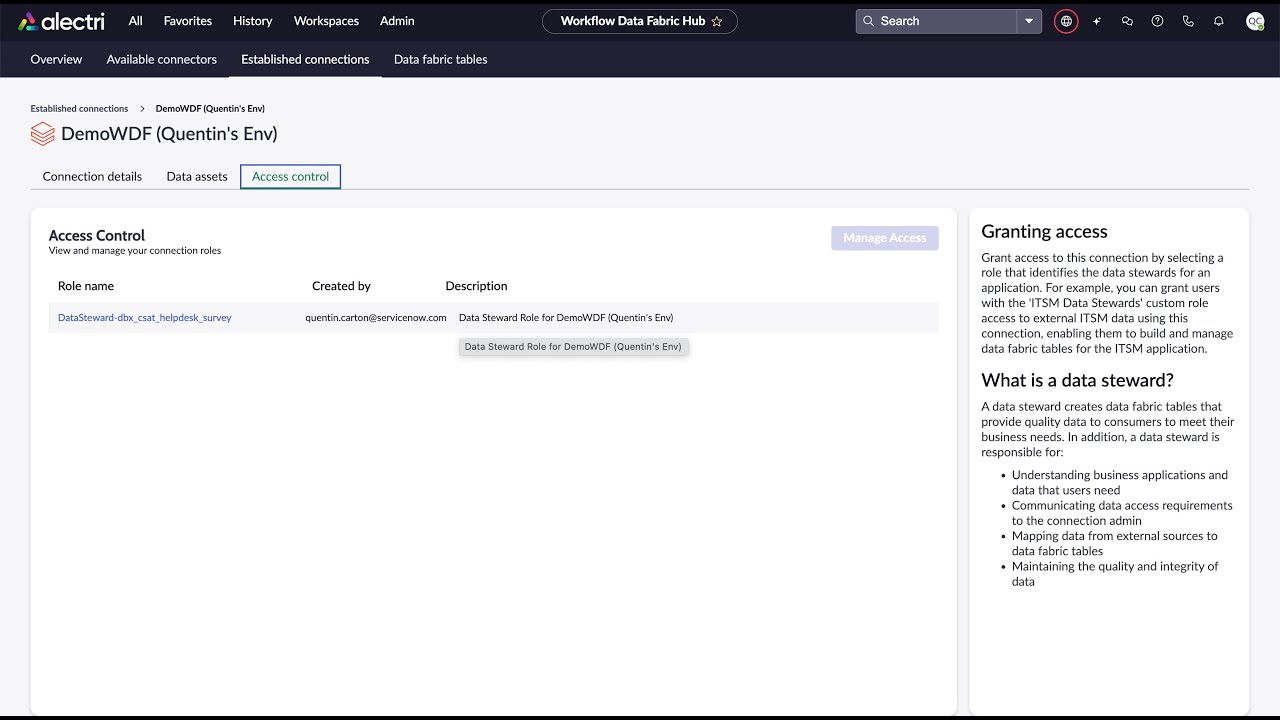The width and height of the screenshot is (1280, 720).
Task: Open the globe scope selector icon
Action: [x=1067, y=21]
